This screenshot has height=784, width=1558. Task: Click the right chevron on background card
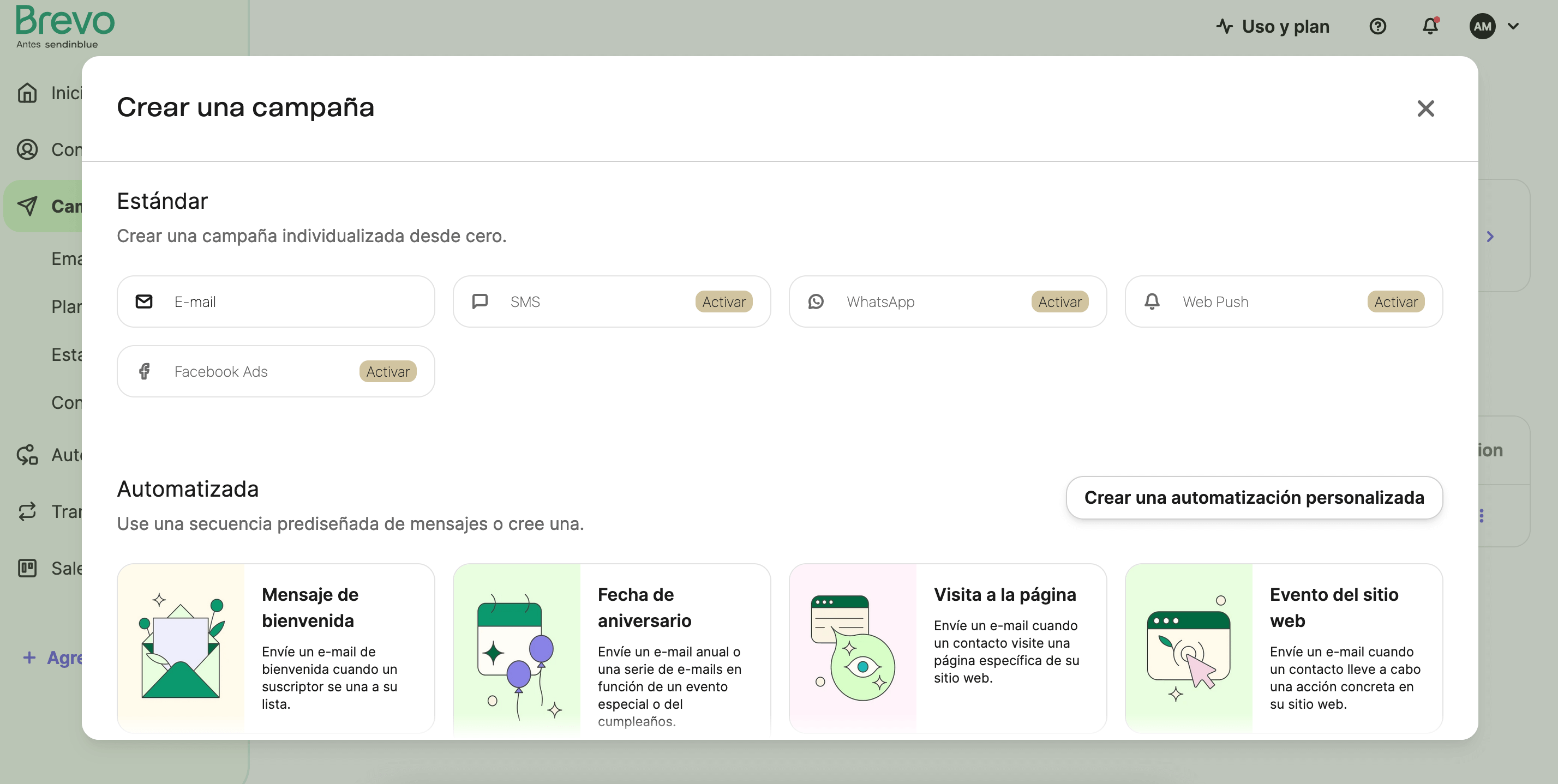pyautogui.click(x=1490, y=237)
